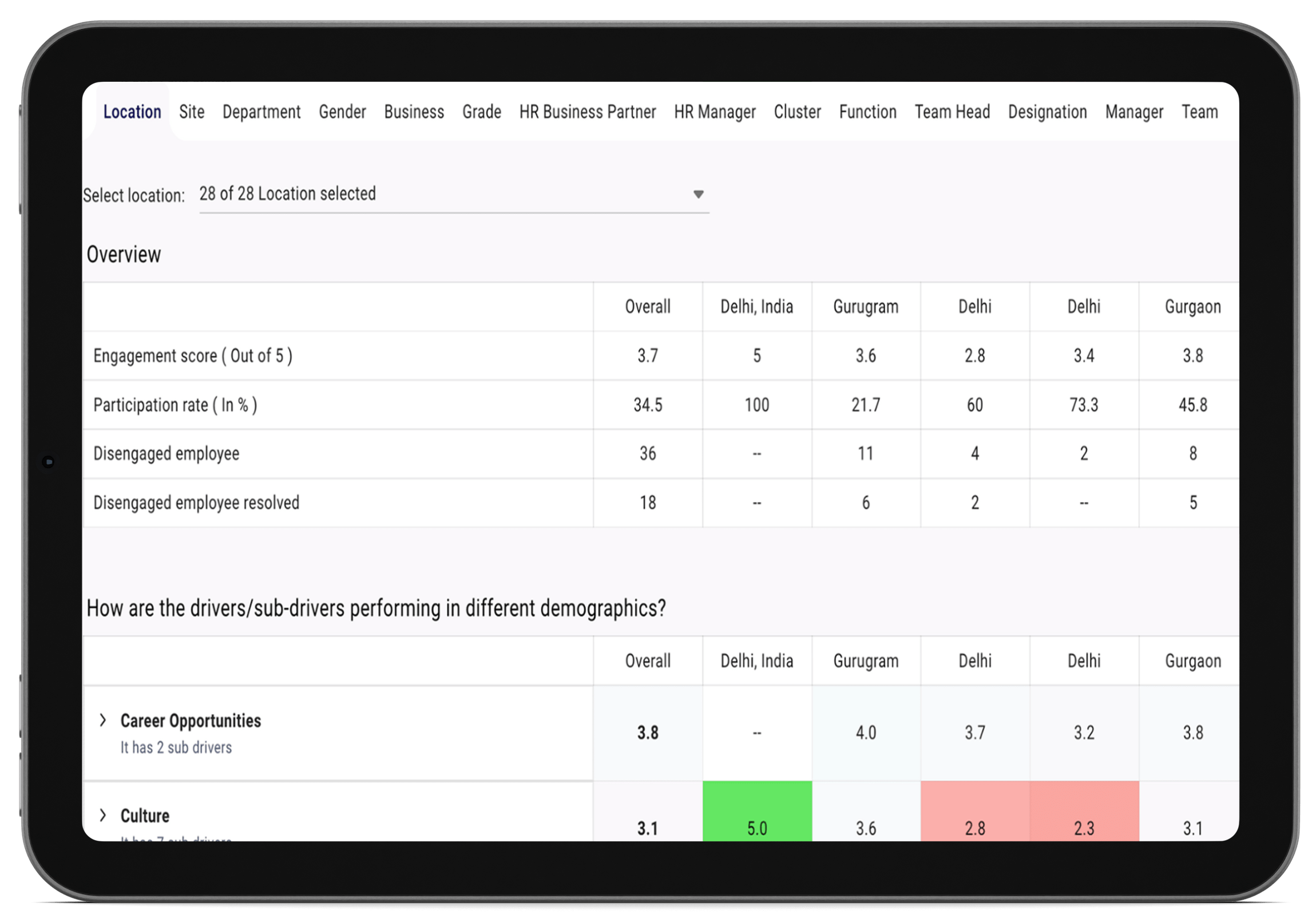The height and width of the screenshot is (918, 1316).
Task: Open the Manager tab
Action: pyautogui.click(x=1133, y=112)
